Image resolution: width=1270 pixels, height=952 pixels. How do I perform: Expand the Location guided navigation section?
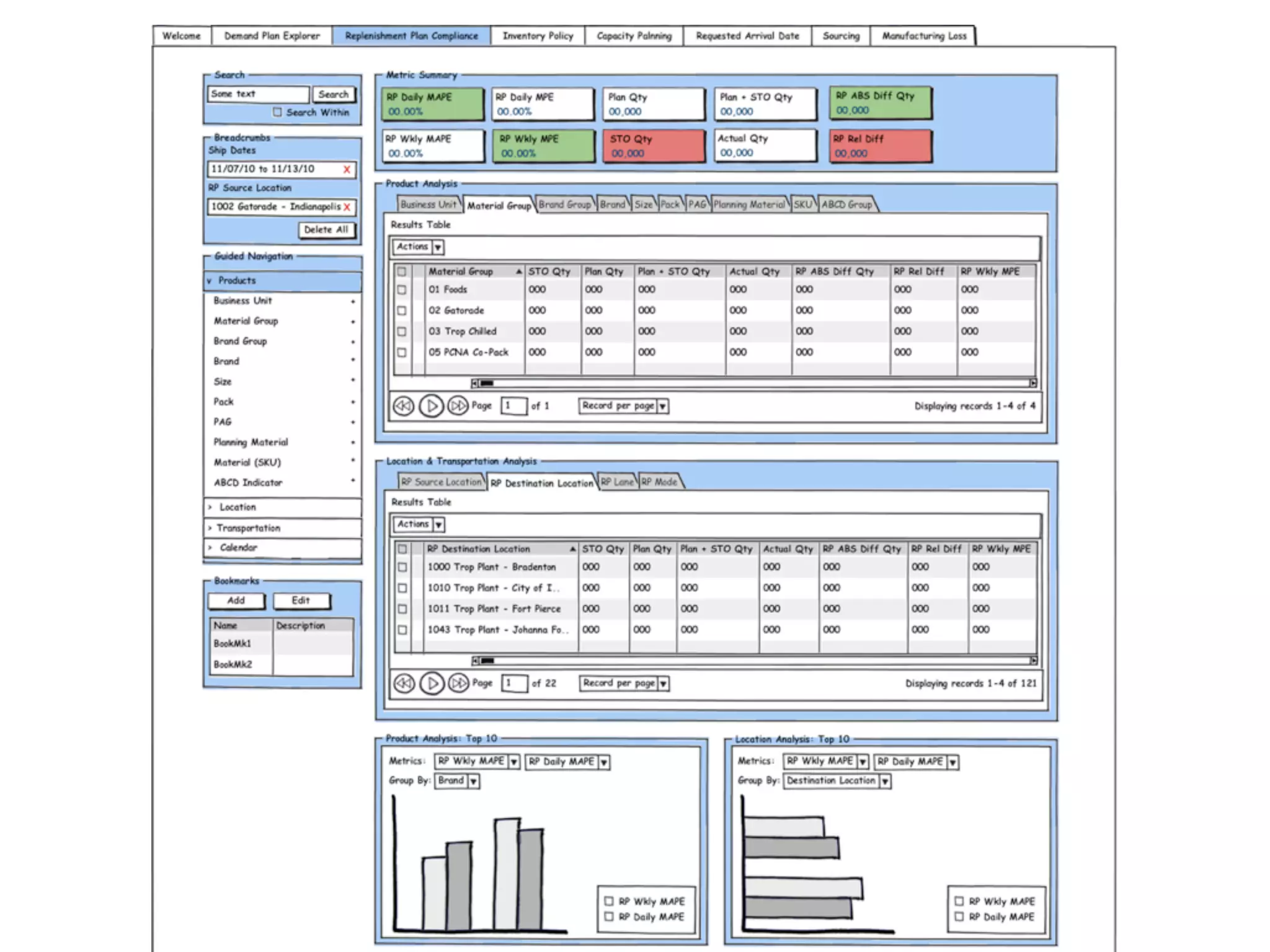coord(238,507)
